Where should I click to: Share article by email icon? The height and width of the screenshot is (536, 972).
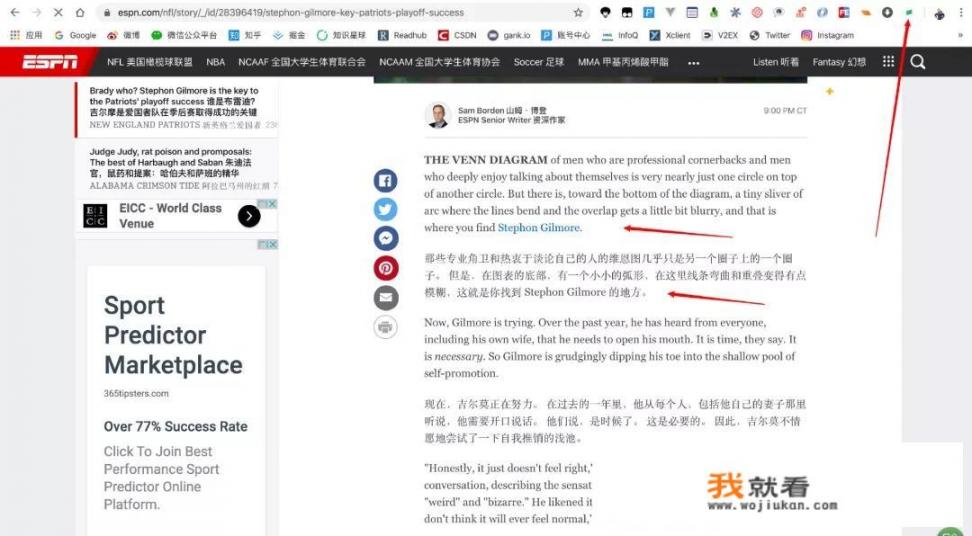(386, 297)
